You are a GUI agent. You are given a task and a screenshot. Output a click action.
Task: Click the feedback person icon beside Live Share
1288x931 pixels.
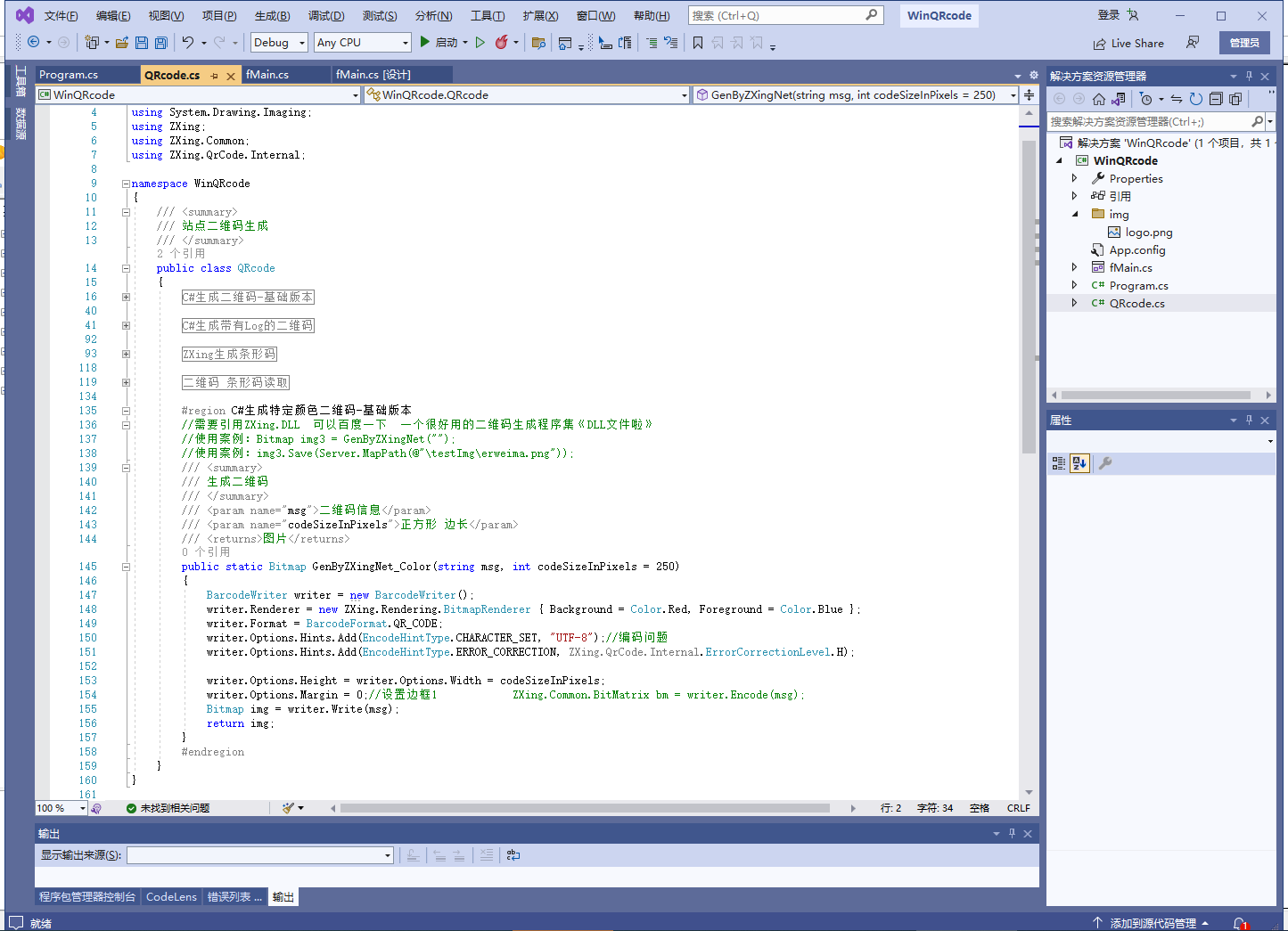click(x=1193, y=42)
